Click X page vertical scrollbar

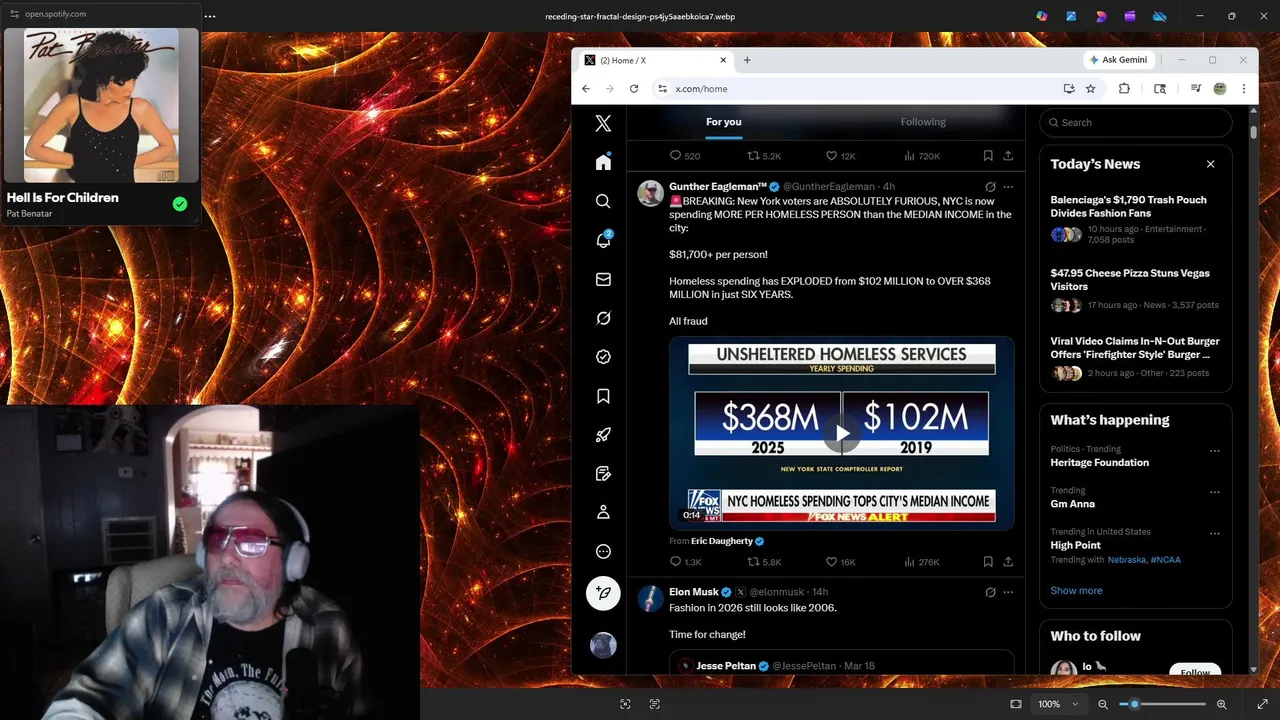coord(1253,132)
